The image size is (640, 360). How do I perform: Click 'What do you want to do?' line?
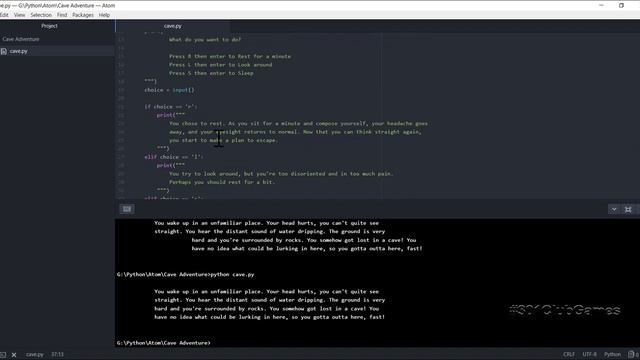pyautogui.click(x=204, y=40)
